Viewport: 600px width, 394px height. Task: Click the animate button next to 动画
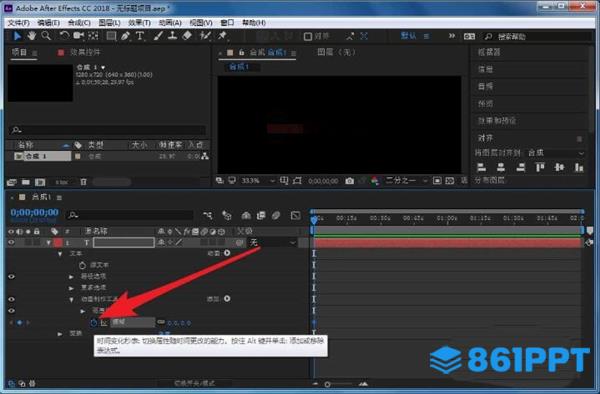coord(227,253)
